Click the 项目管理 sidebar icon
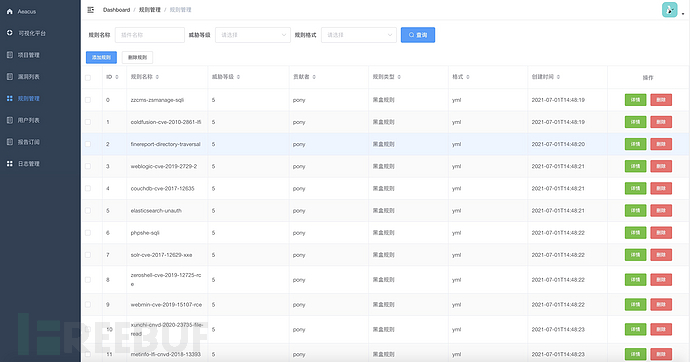The image size is (690, 362). point(10,55)
